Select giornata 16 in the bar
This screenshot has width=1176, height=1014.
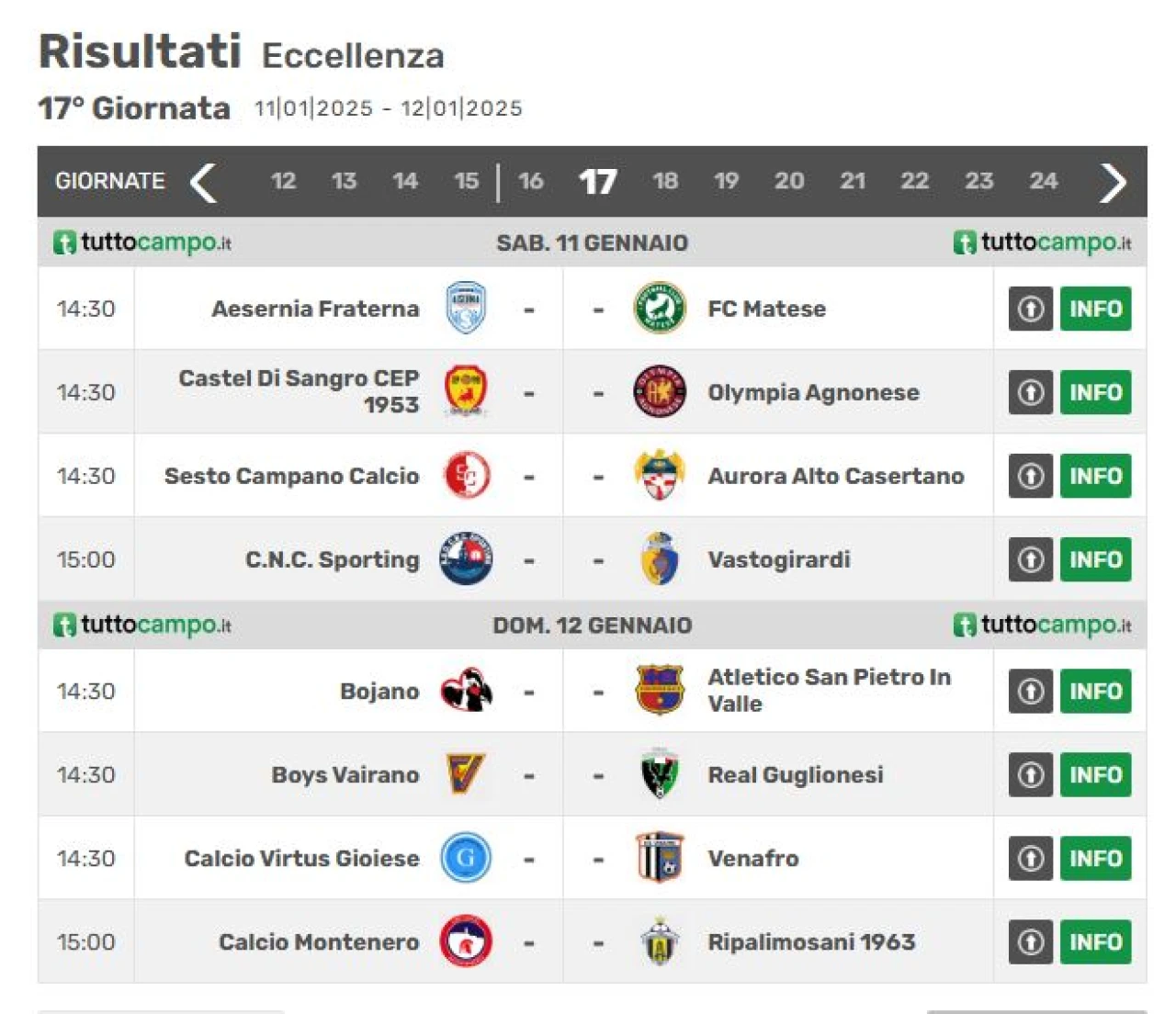click(530, 181)
